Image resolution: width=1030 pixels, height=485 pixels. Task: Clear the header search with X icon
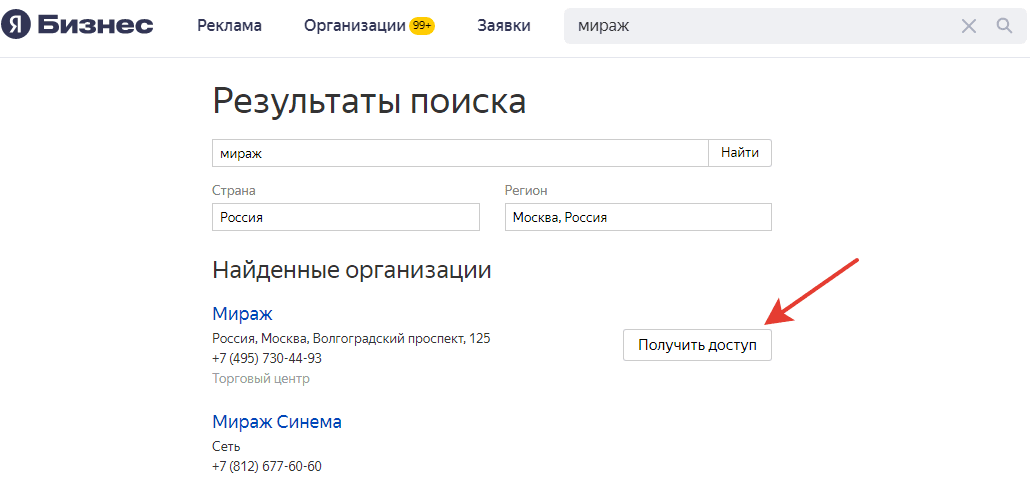click(x=969, y=26)
